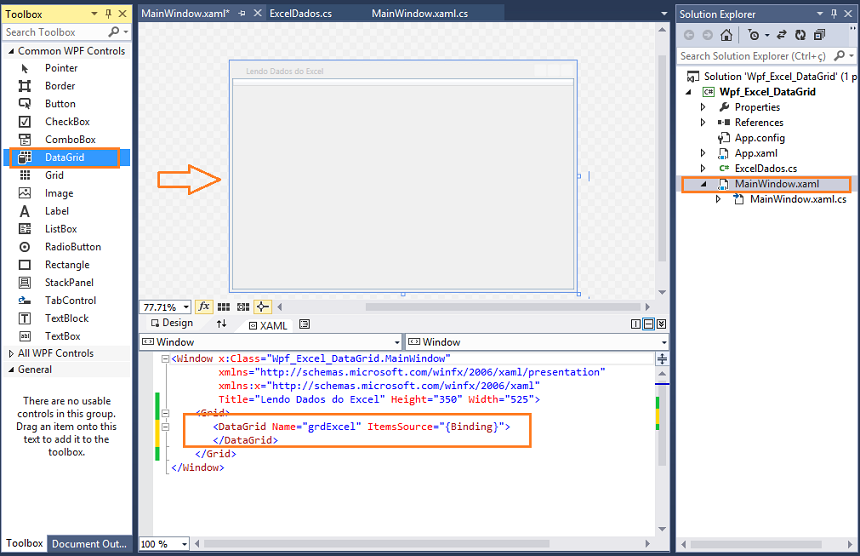Collapse Common WPF Controls group
The height and width of the screenshot is (556, 860).
(11, 51)
